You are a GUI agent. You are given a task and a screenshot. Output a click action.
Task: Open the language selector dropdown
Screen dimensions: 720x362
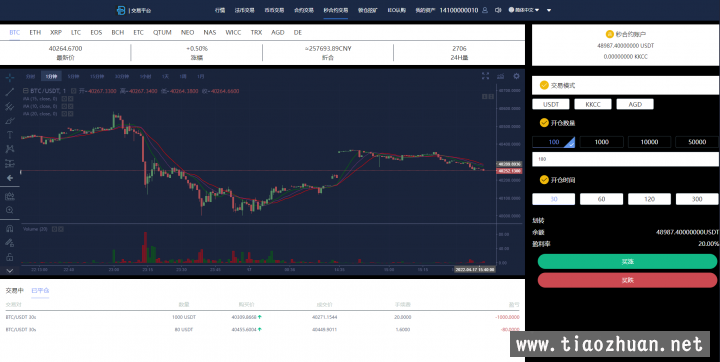[524, 10]
